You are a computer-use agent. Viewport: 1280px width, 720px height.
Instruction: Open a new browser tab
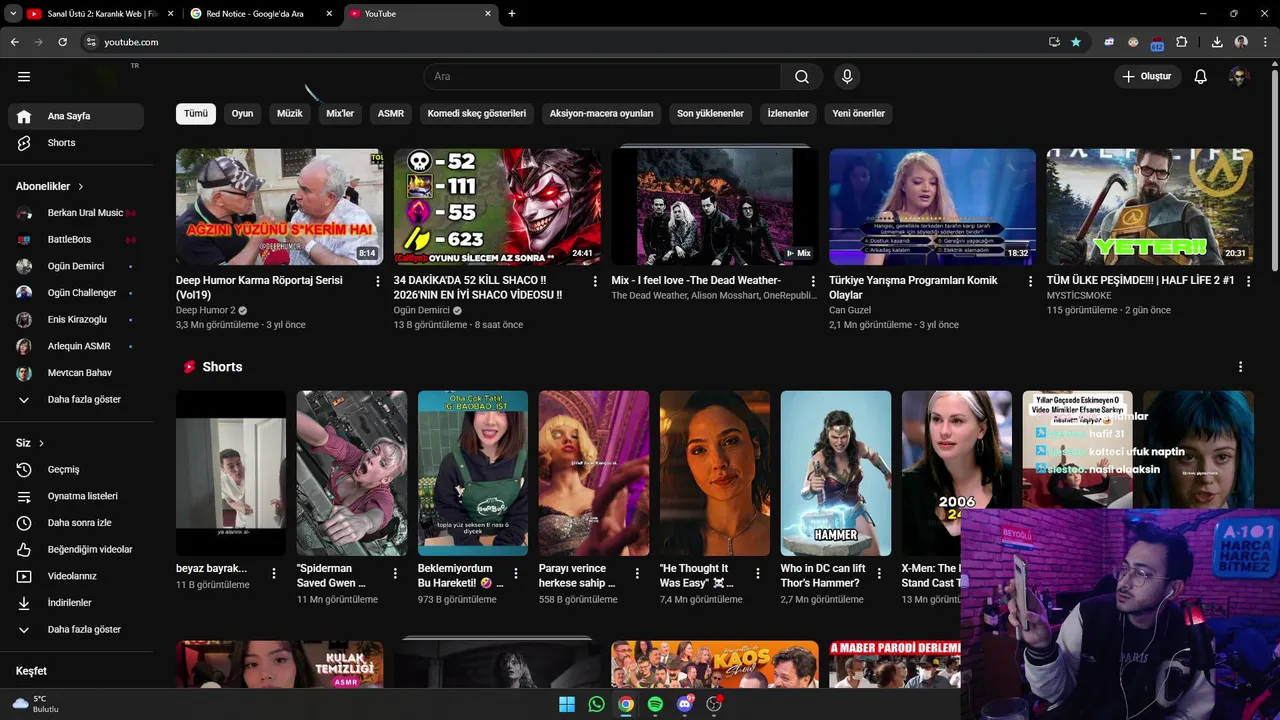512,14
